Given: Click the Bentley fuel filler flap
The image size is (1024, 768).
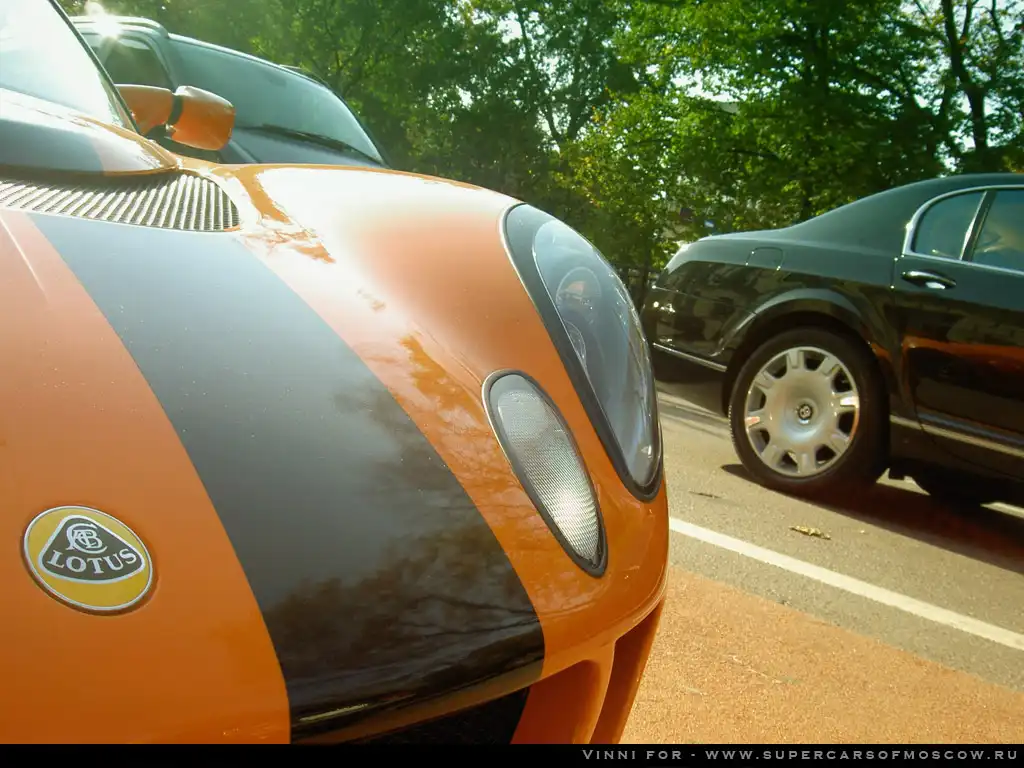Looking at the screenshot, I should tap(764, 258).
